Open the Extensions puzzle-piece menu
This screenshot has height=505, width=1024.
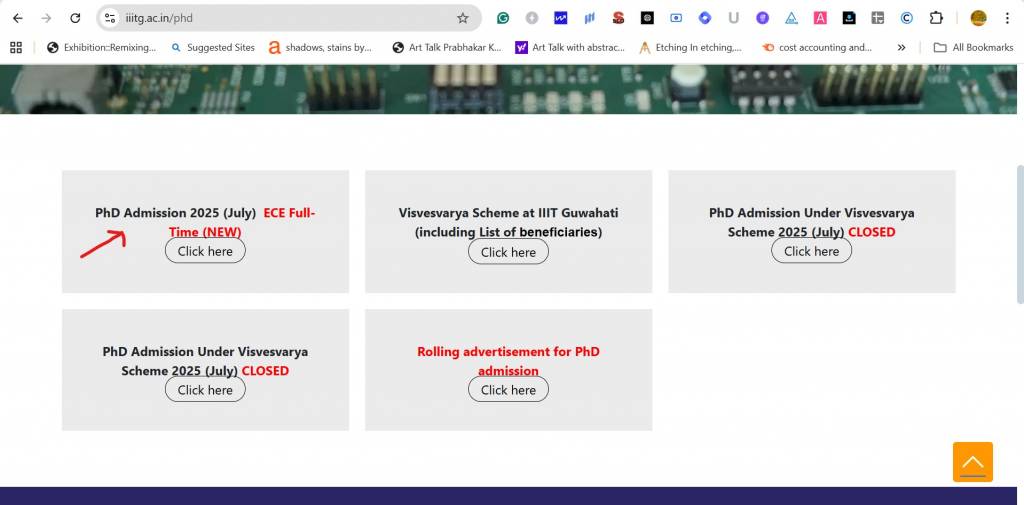click(936, 18)
